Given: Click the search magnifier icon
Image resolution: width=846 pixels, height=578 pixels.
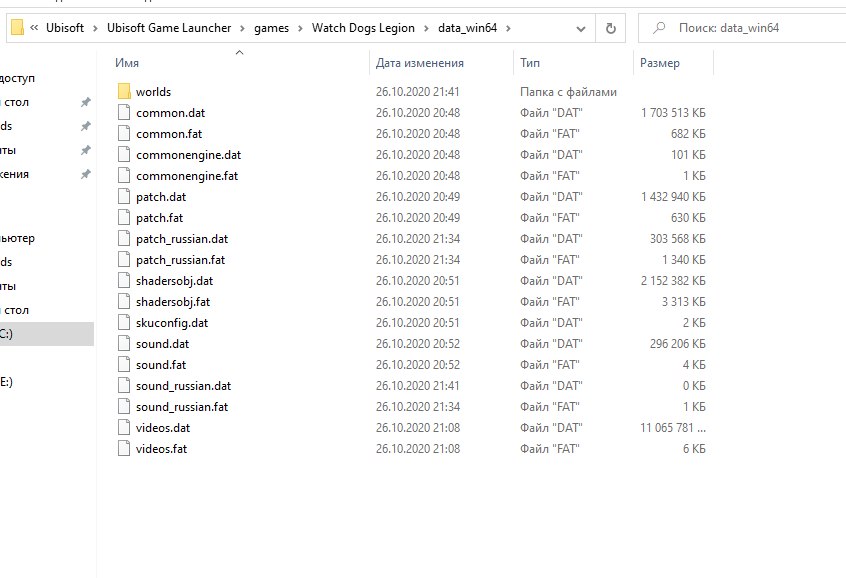Looking at the screenshot, I should pyautogui.click(x=659, y=28).
